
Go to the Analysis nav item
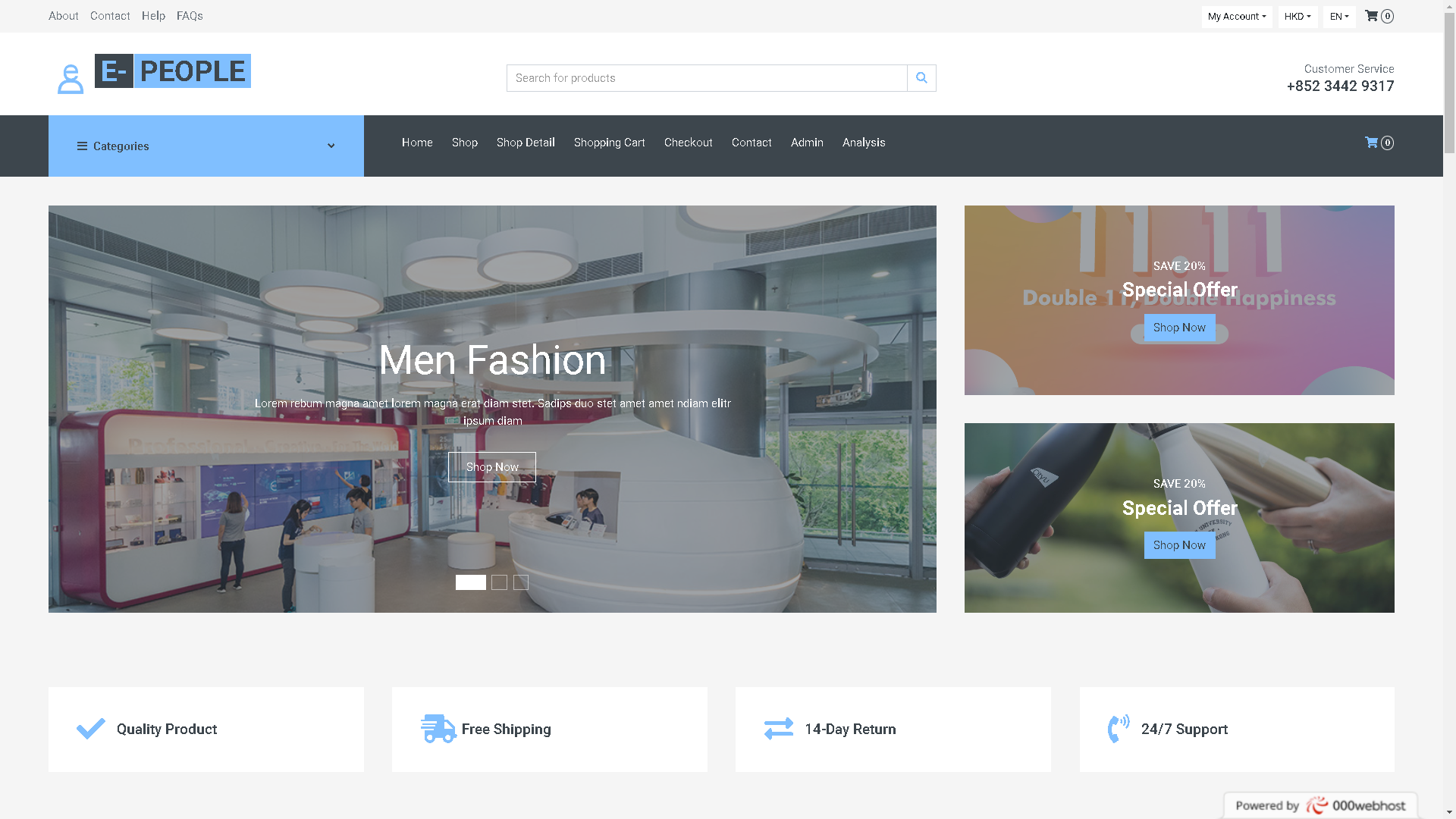coord(864,143)
